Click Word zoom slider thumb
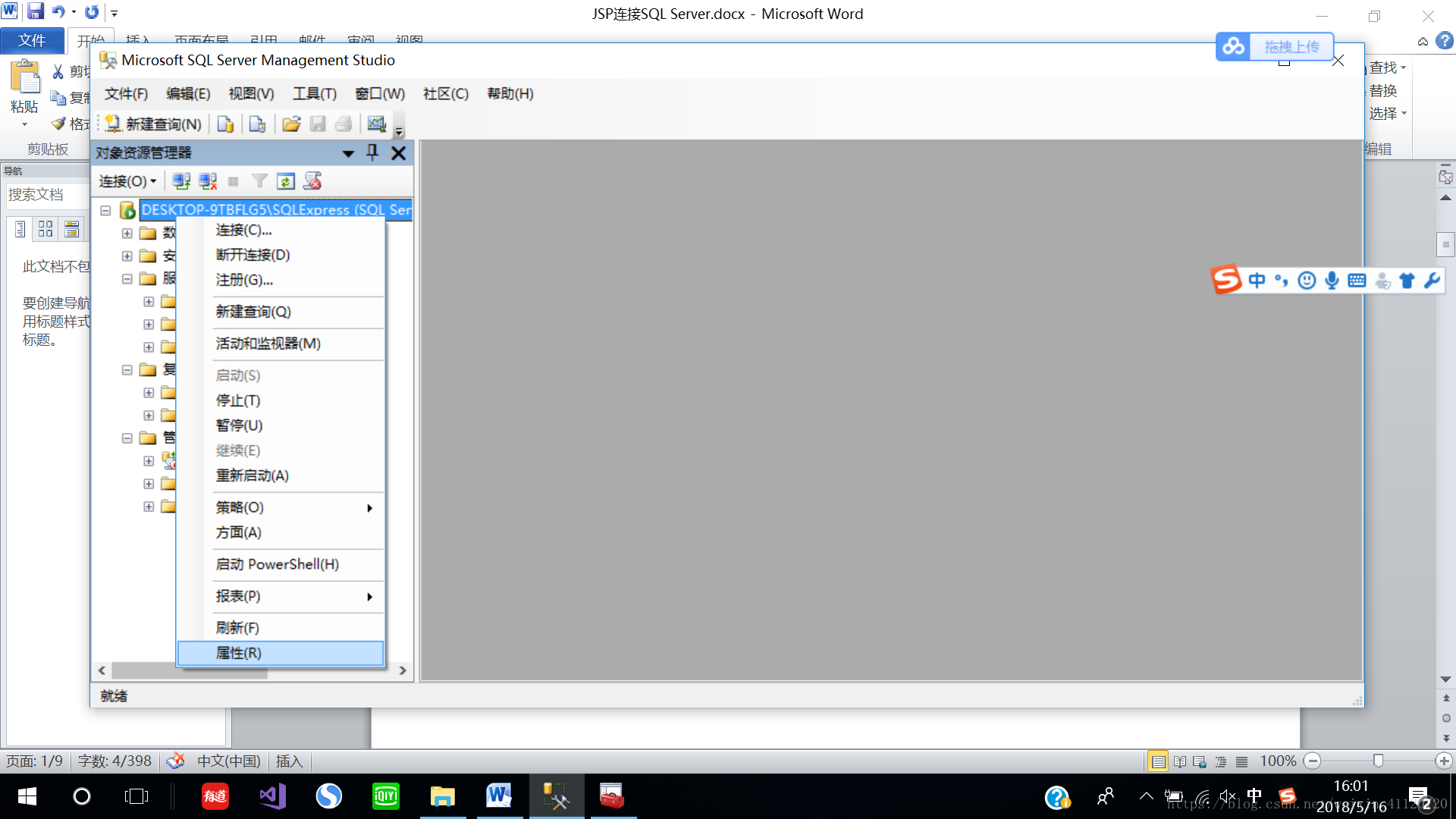 click(1378, 761)
